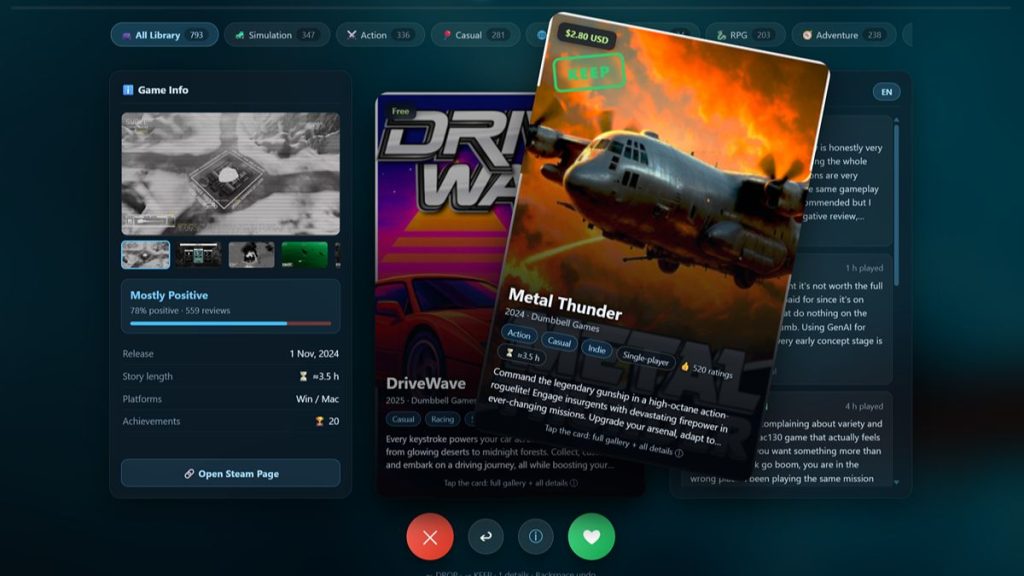1024x576 pixels.
Task: Open the Action category tab
Action: [x=380, y=35]
